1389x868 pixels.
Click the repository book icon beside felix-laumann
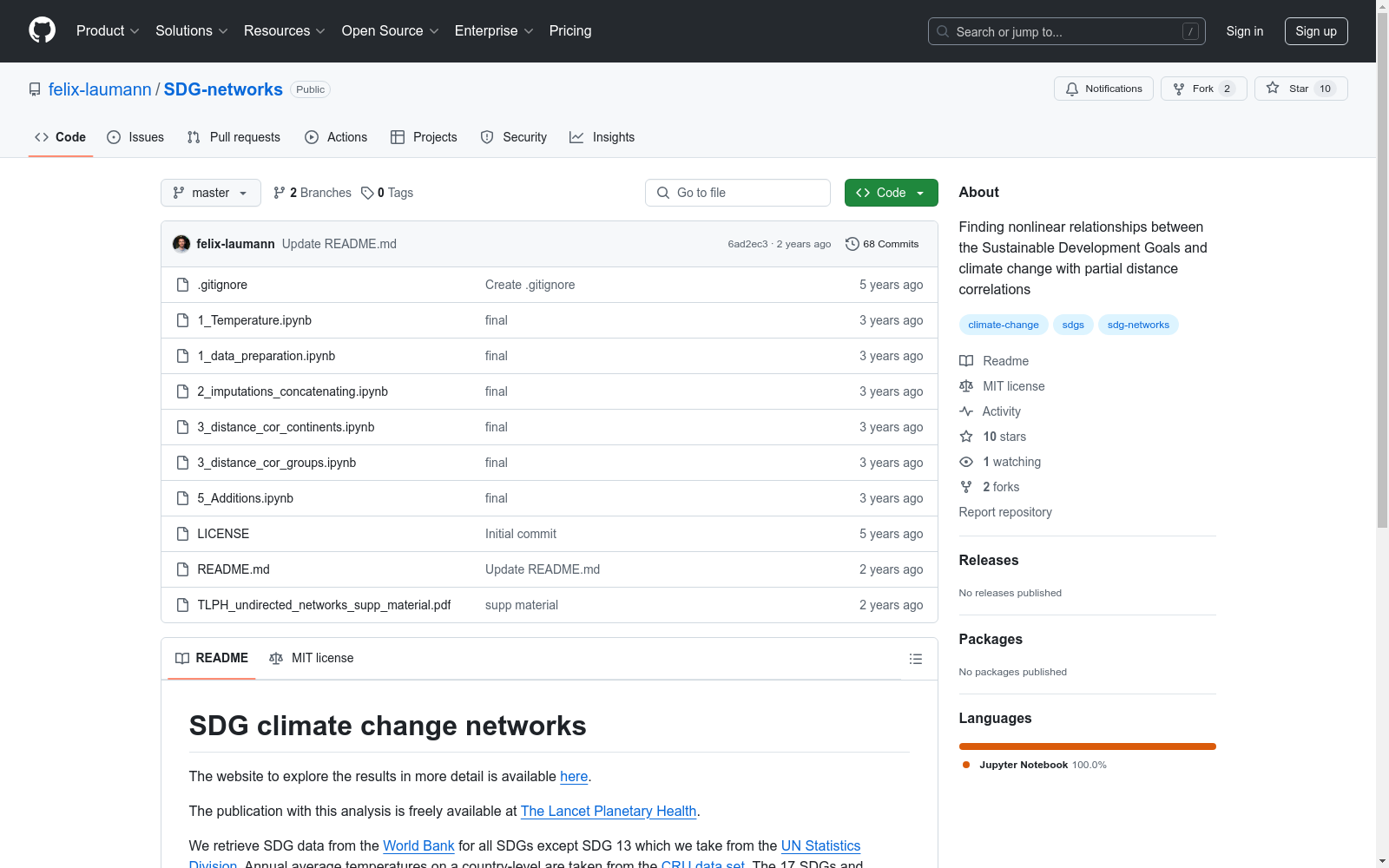[x=35, y=89]
